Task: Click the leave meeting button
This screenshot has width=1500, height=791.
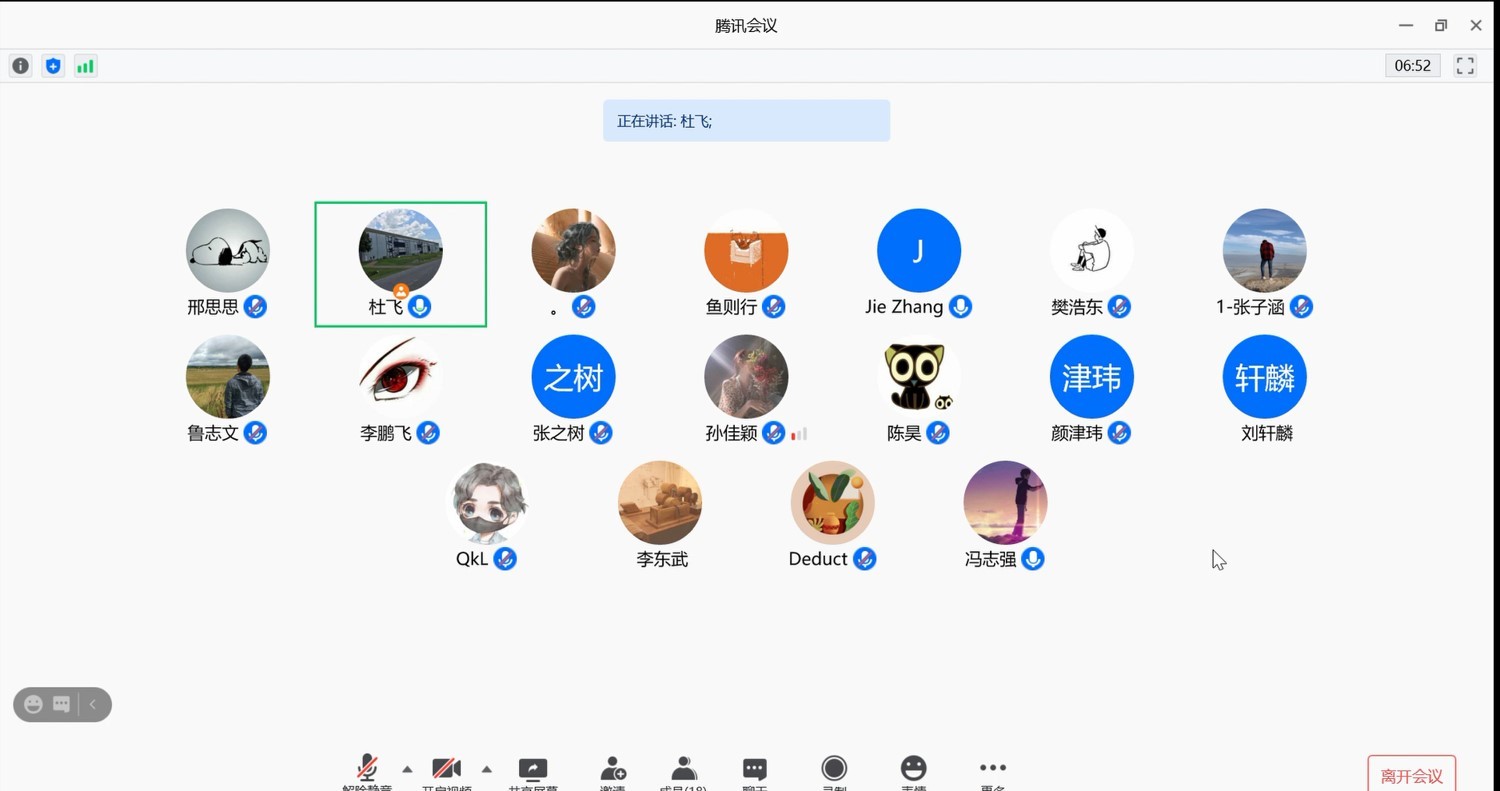Action: [1411, 775]
